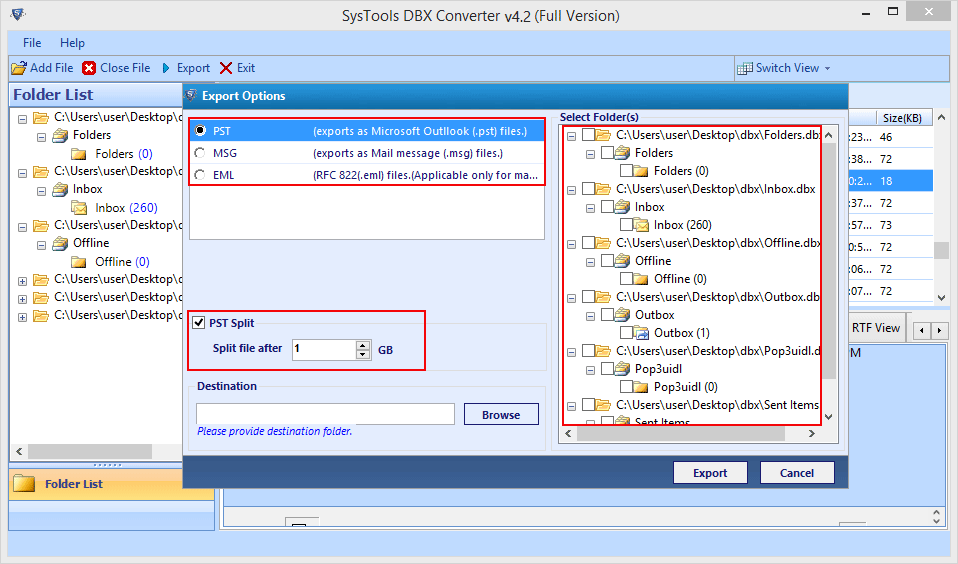
Task: Collapse the Outbox.dbx node in Select Folder(s)
Action: pyautogui.click(x=571, y=298)
